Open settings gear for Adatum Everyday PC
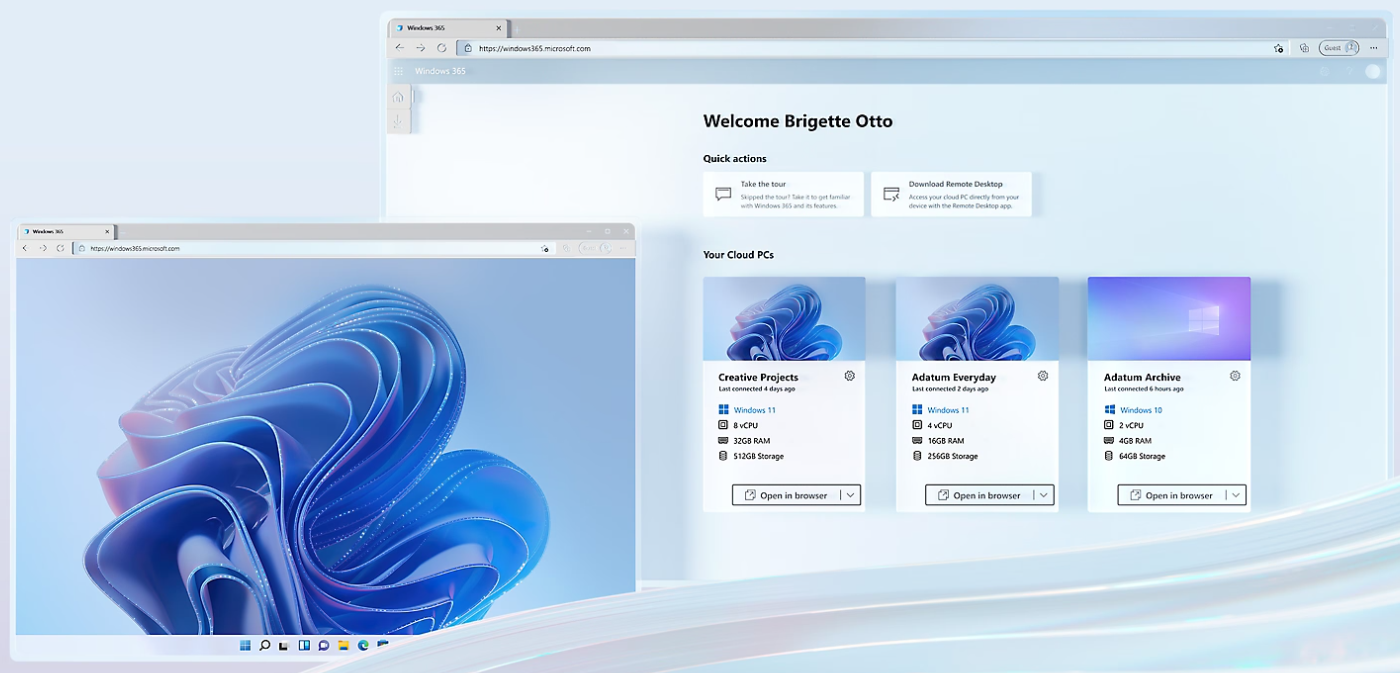Viewport: 1400px width, 673px height. tap(1042, 376)
